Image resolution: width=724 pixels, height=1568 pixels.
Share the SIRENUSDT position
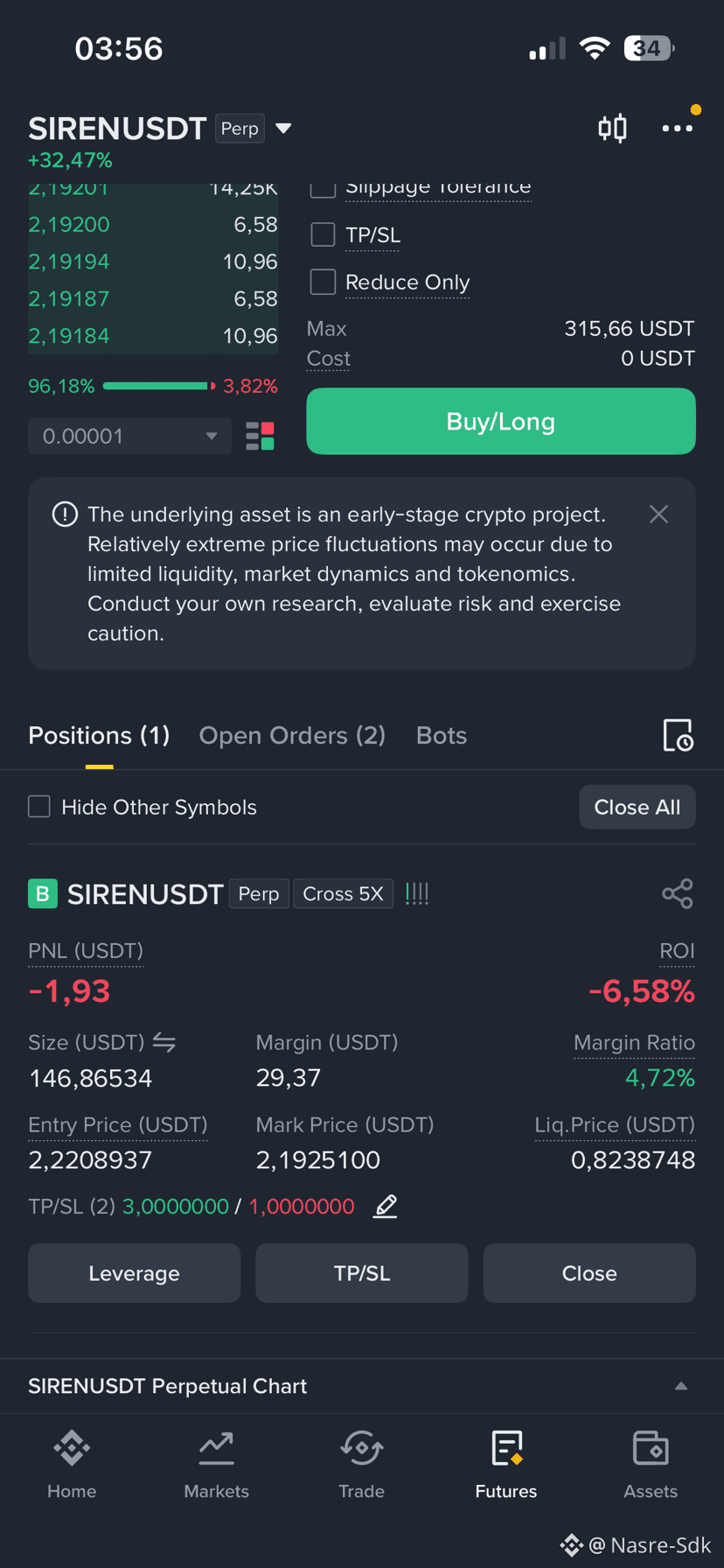point(678,893)
